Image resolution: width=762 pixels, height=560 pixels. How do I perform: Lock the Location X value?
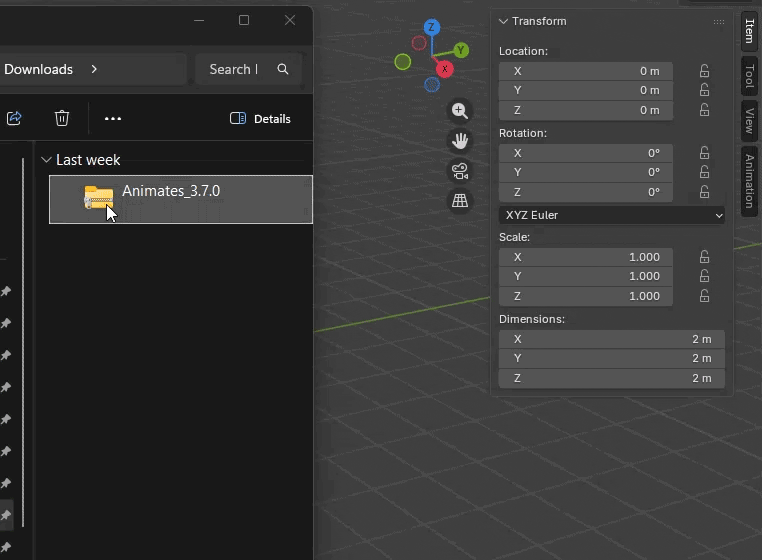pyautogui.click(x=704, y=71)
